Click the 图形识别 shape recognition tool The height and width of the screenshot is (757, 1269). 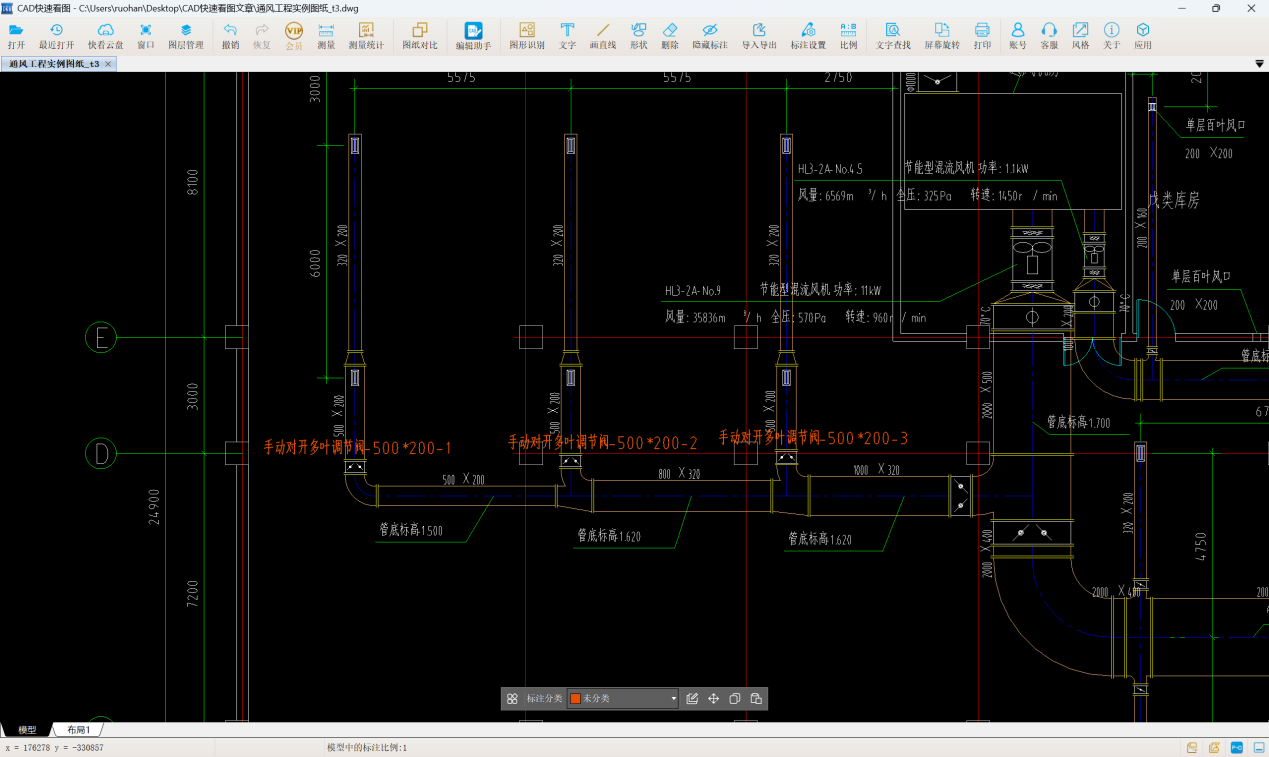(x=526, y=36)
